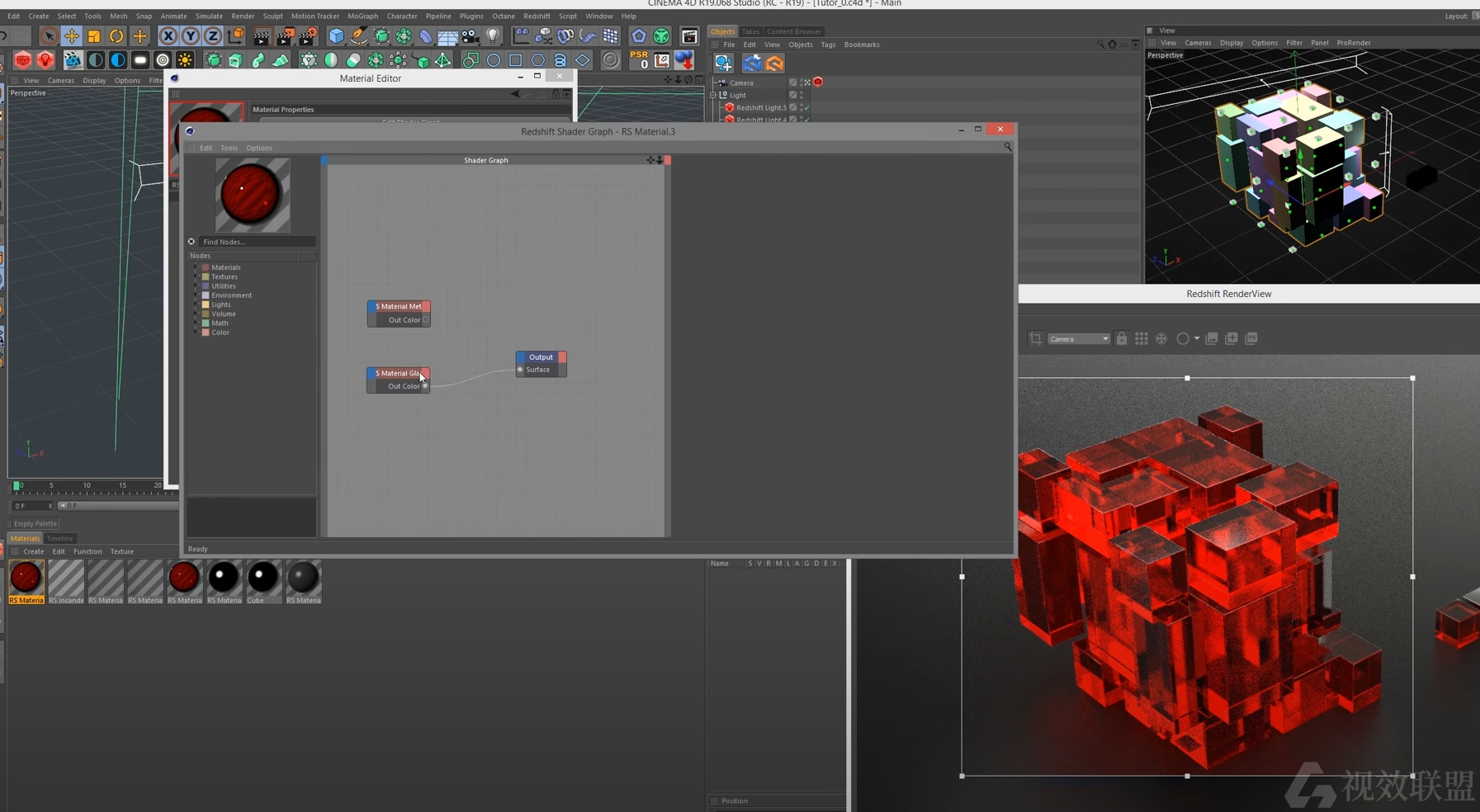Select the Live Selection arrow tool
Screen dimensions: 1480x812
point(49,36)
